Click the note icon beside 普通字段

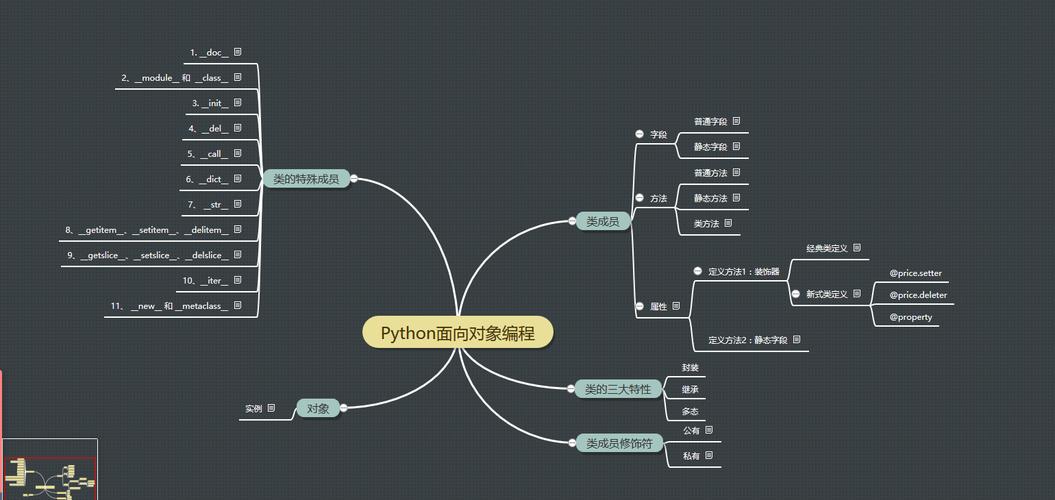(736, 121)
